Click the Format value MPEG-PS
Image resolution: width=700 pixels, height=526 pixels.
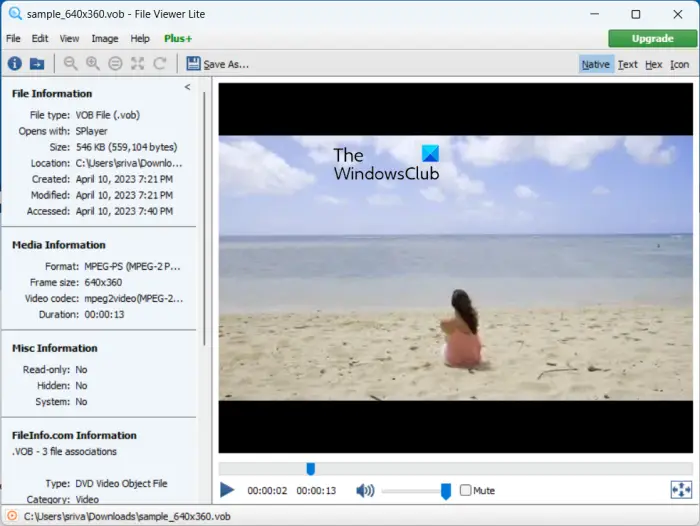pyautogui.click(x=132, y=267)
